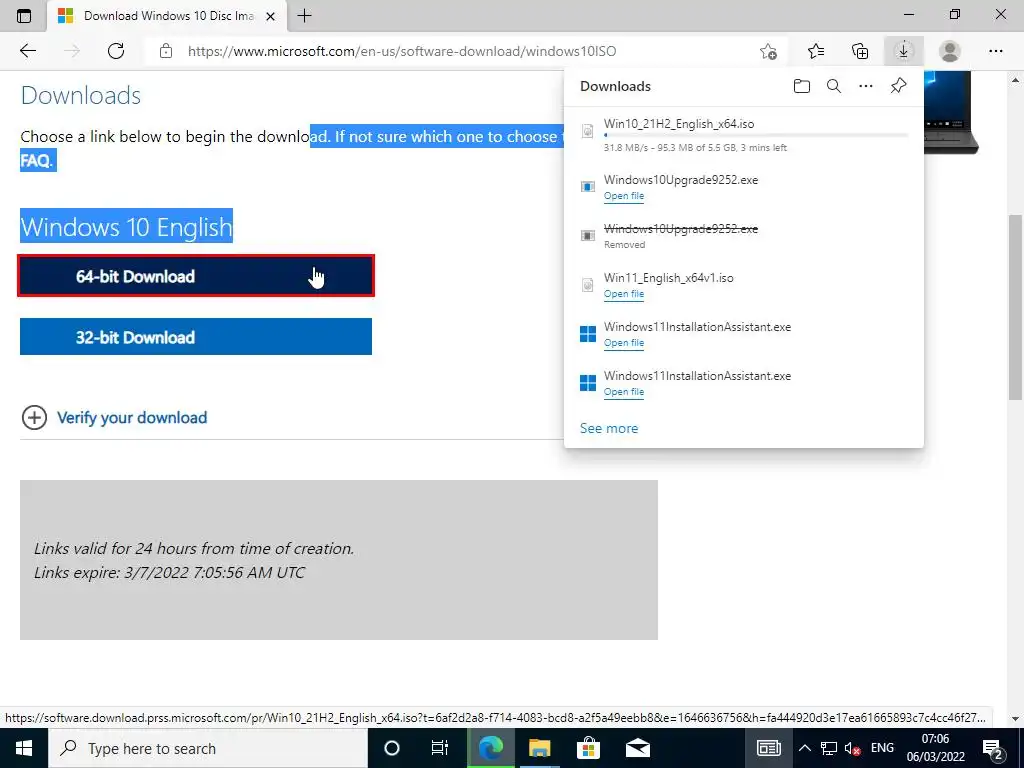This screenshot has height=768, width=1024.
Task: Click the taskbar search box
Action: [x=208, y=748]
